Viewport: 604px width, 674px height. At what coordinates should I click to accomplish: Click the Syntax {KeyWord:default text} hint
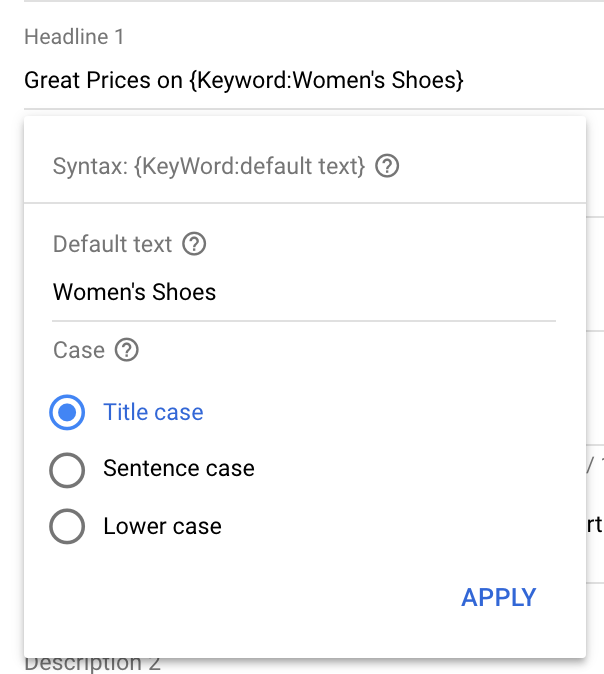pyautogui.click(x=209, y=166)
